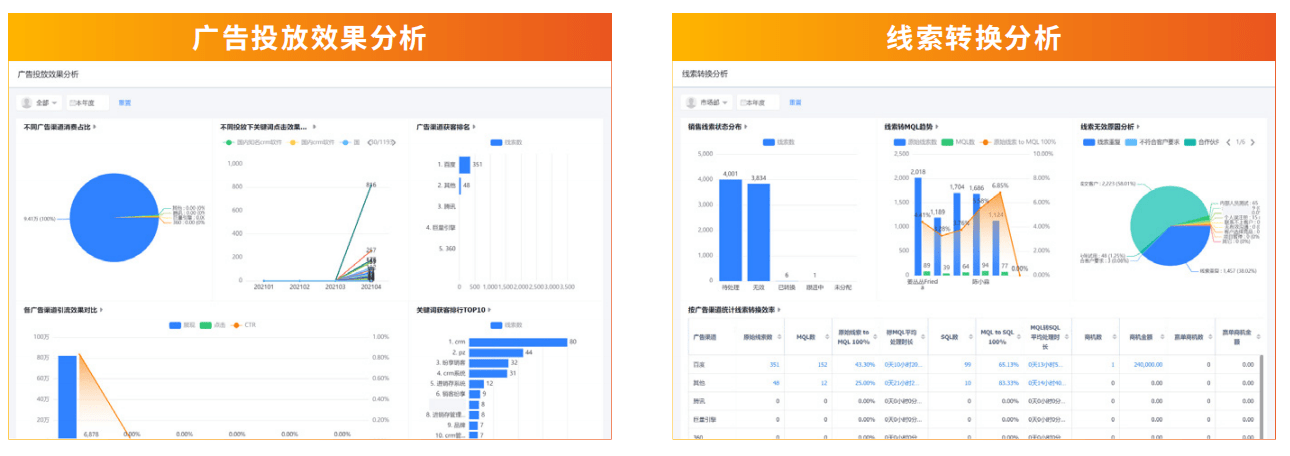Open the 152 MQL link in 百度 row
Image resolution: width=1290 pixels, height=456 pixels.
coord(821,365)
